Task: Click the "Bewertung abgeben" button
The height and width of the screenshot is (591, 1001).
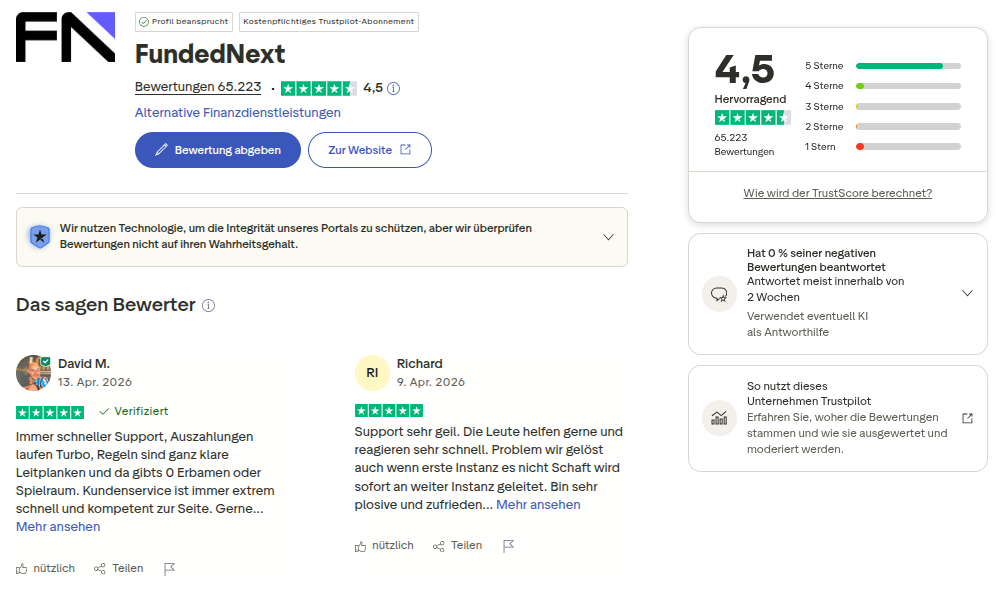Action: tap(217, 149)
